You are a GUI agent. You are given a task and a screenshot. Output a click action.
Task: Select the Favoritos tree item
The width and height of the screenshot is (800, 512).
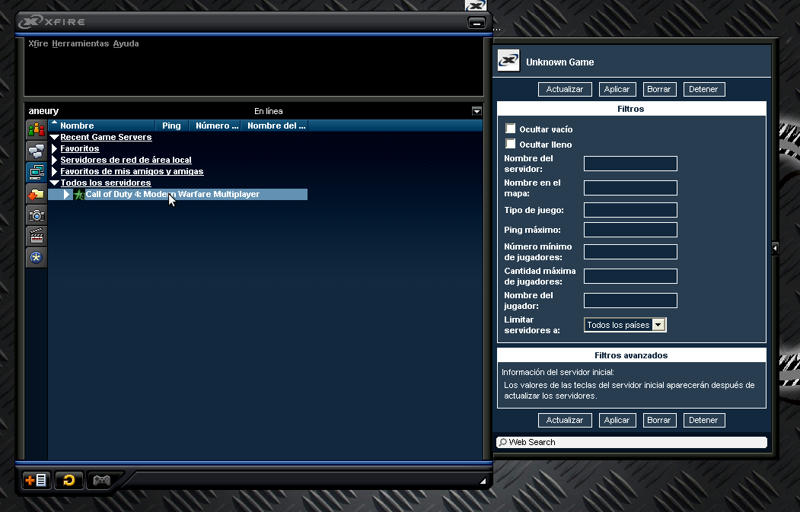(80, 148)
